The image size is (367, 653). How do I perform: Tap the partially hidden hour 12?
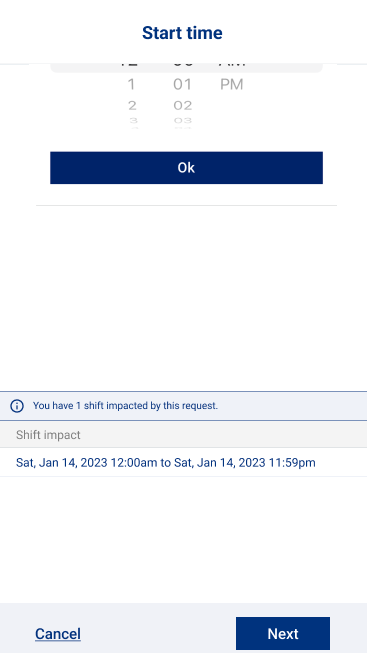point(129,65)
